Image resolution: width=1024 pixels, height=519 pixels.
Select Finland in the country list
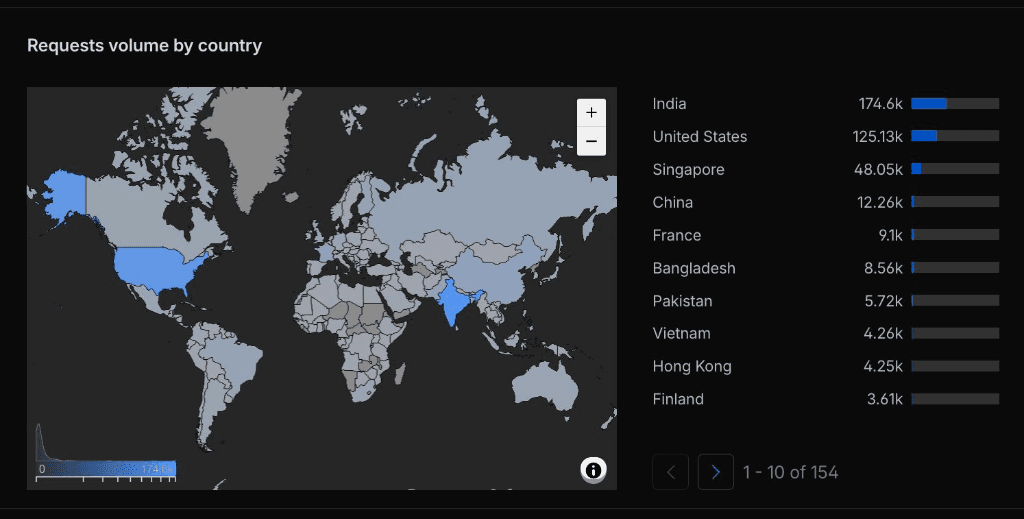[x=678, y=399]
